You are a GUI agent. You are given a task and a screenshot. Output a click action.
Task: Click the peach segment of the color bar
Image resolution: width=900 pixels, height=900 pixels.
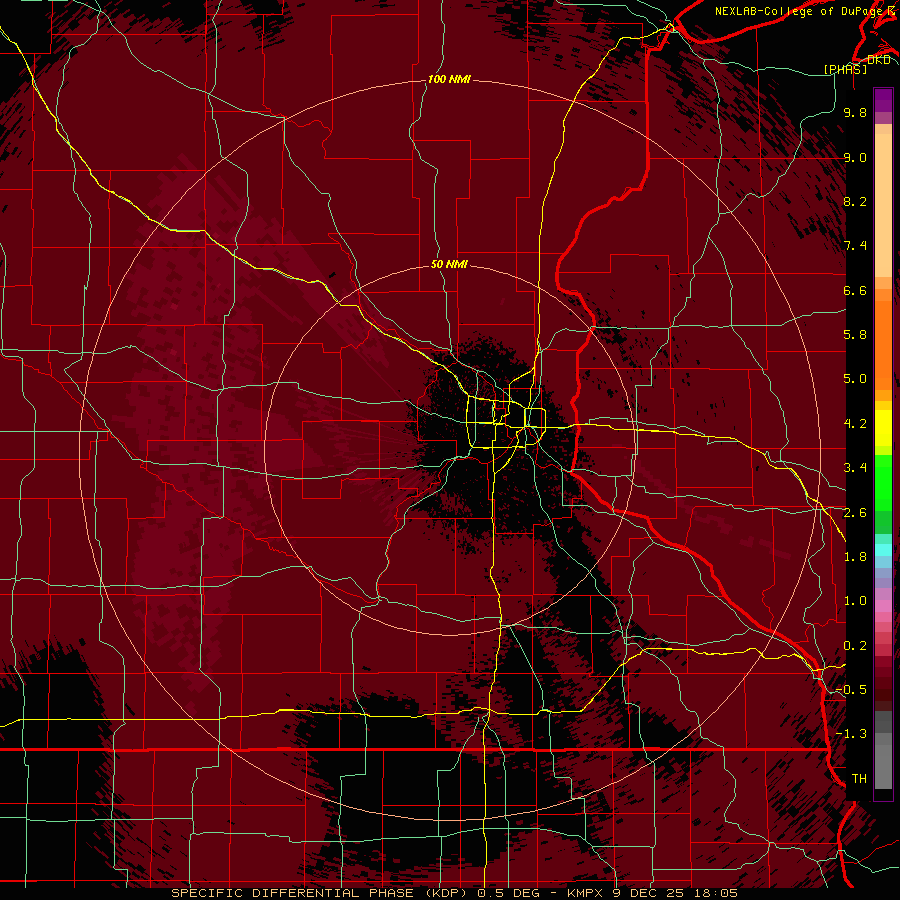point(883,205)
